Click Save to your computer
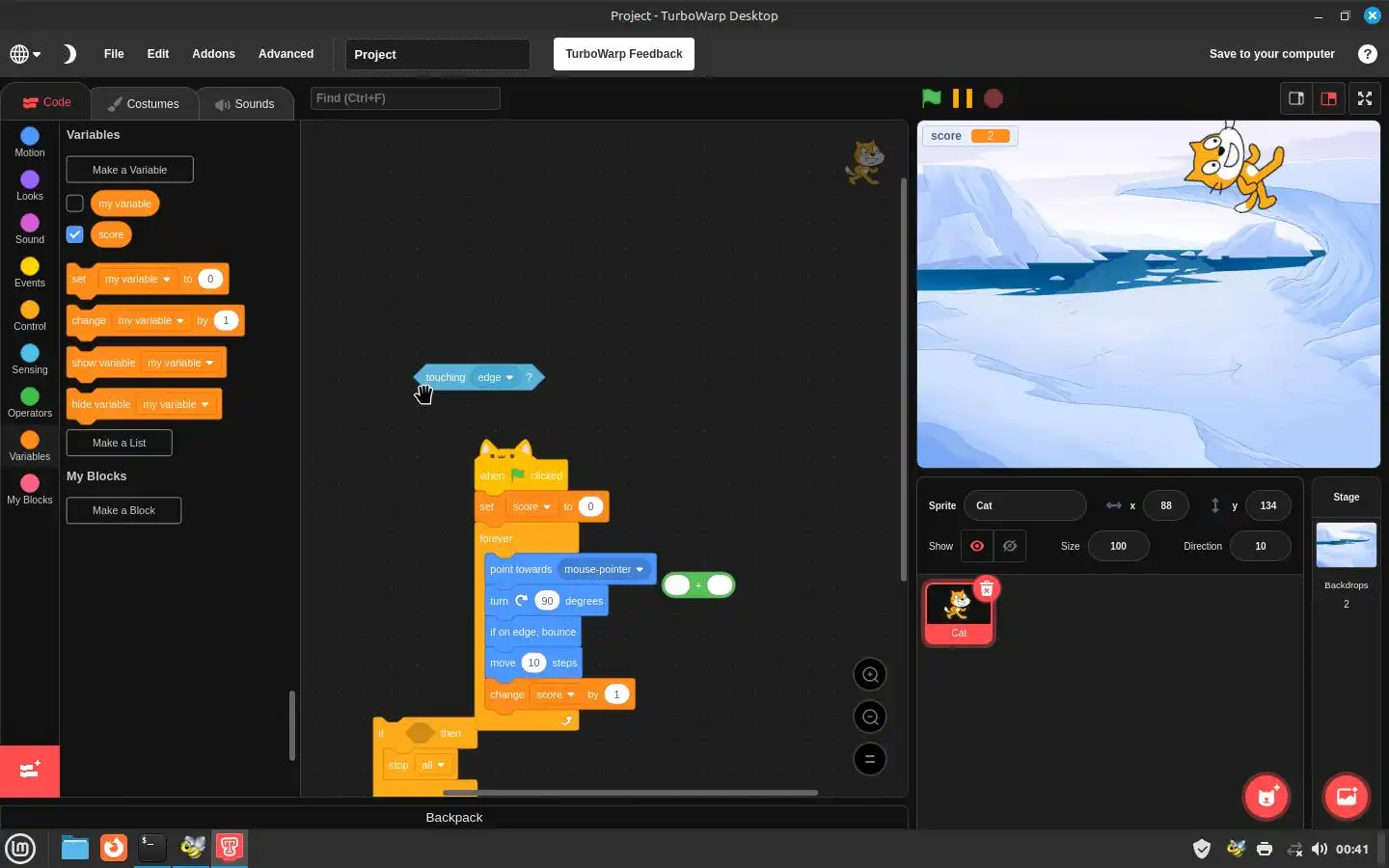Screen dimensions: 1389x868 [1271, 54]
